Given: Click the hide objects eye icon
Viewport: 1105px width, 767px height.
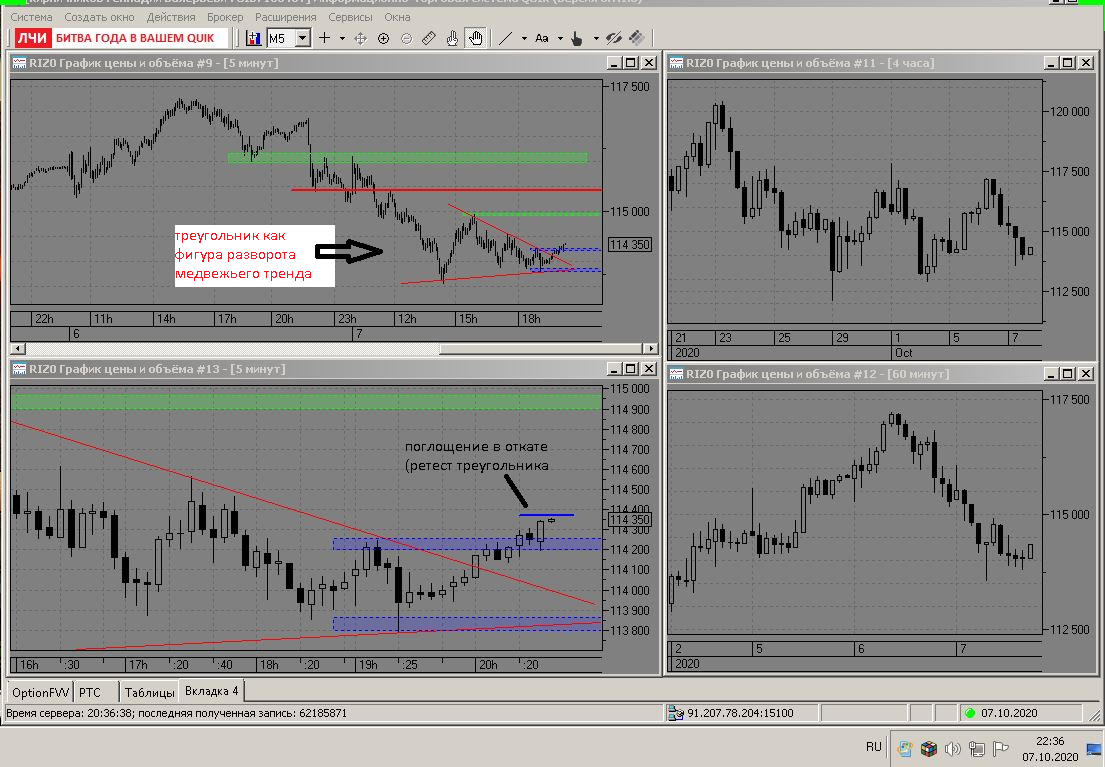Looking at the screenshot, I should coord(614,38).
